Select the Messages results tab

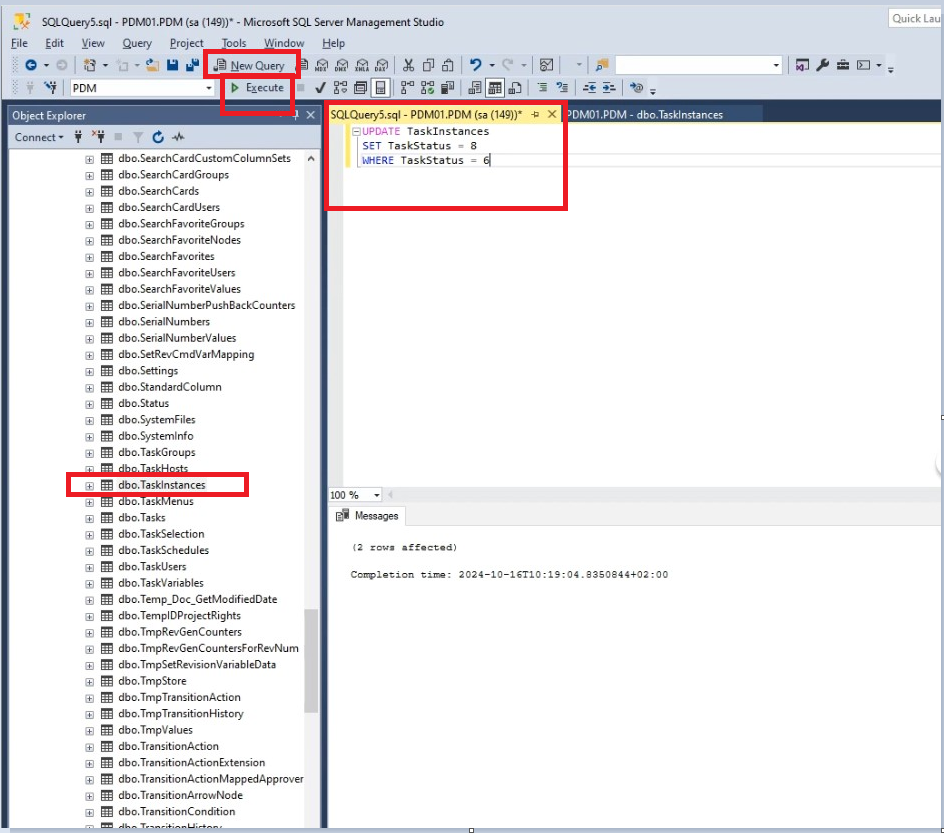(368, 516)
